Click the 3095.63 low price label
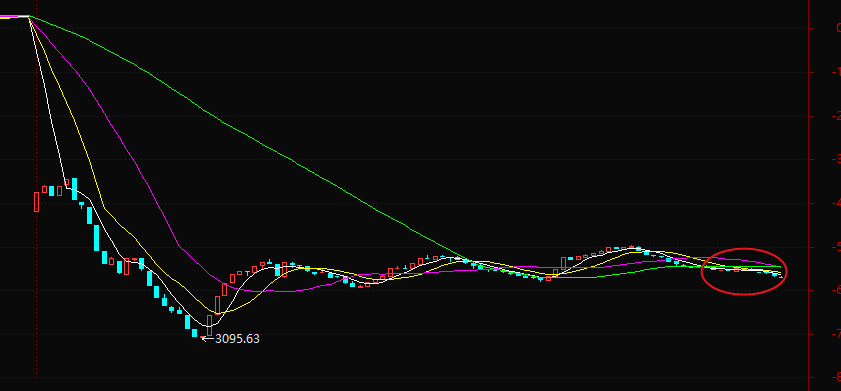 point(237,339)
